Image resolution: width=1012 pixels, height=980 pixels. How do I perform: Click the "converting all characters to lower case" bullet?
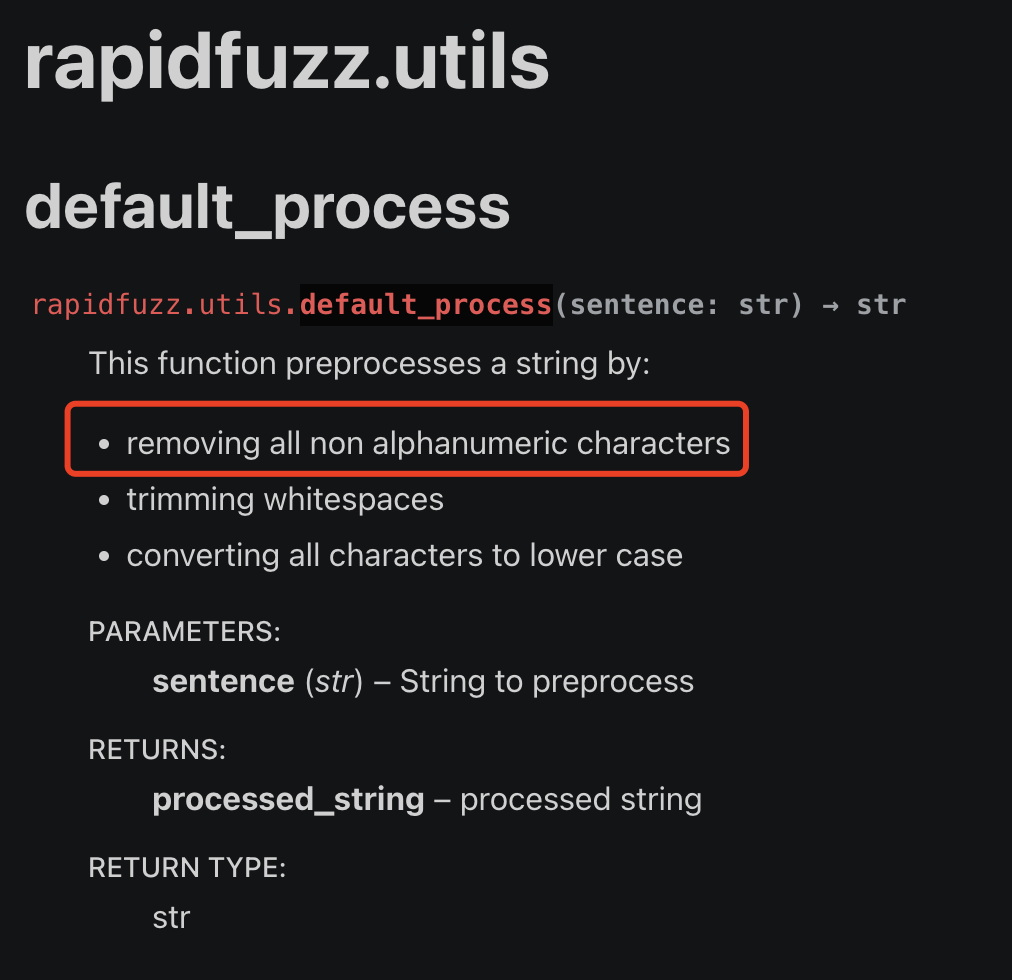404,555
